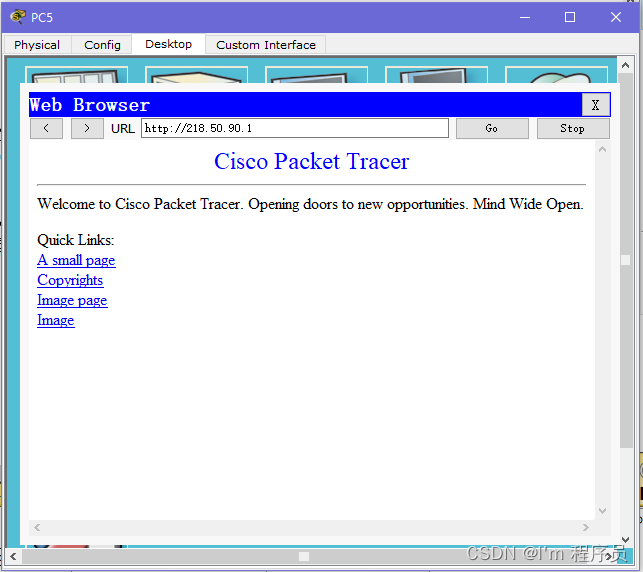Open the A small page link
643x572 pixels.
click(76, 260)
